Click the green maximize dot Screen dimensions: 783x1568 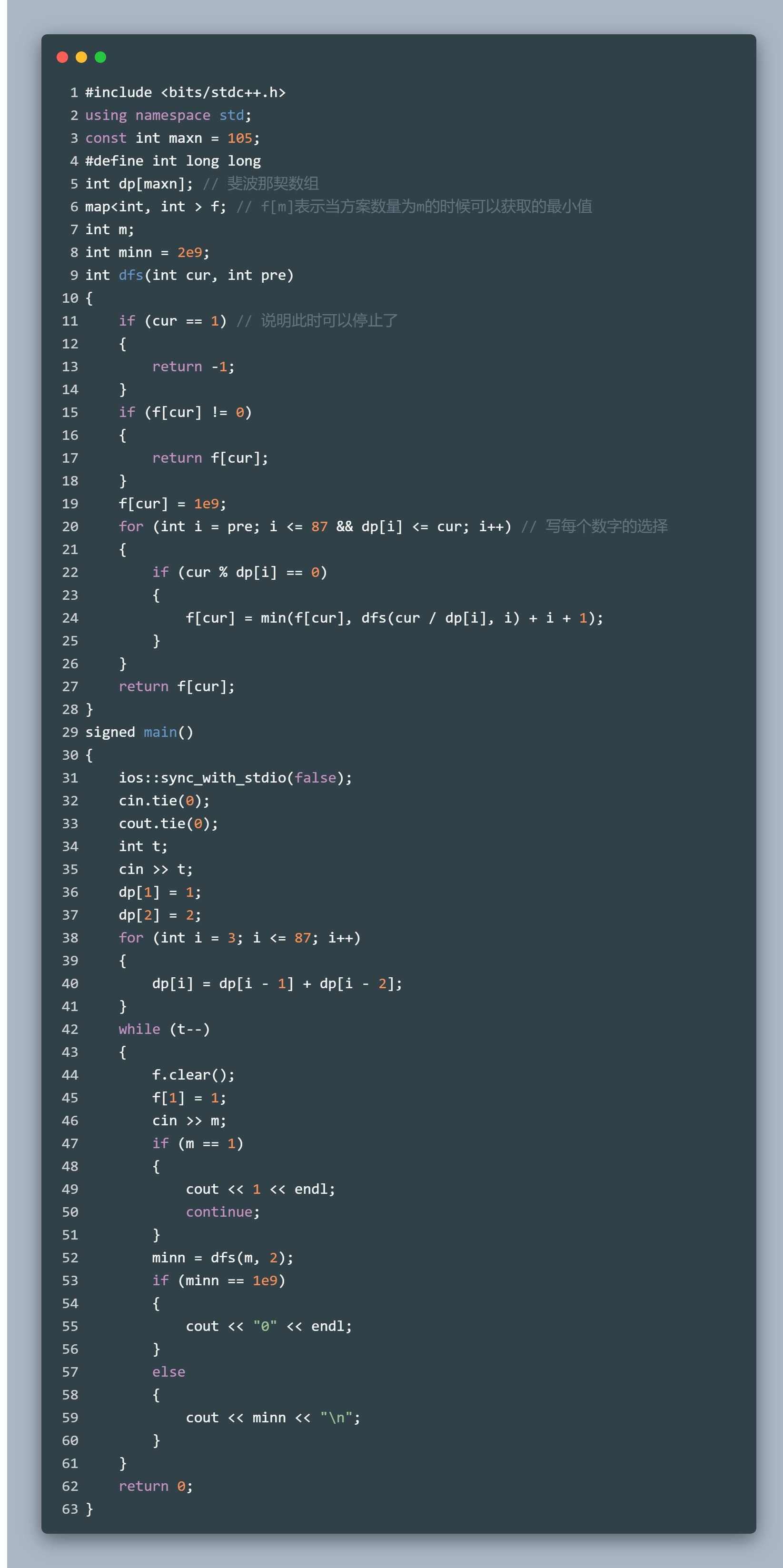(x=100, y=57)
